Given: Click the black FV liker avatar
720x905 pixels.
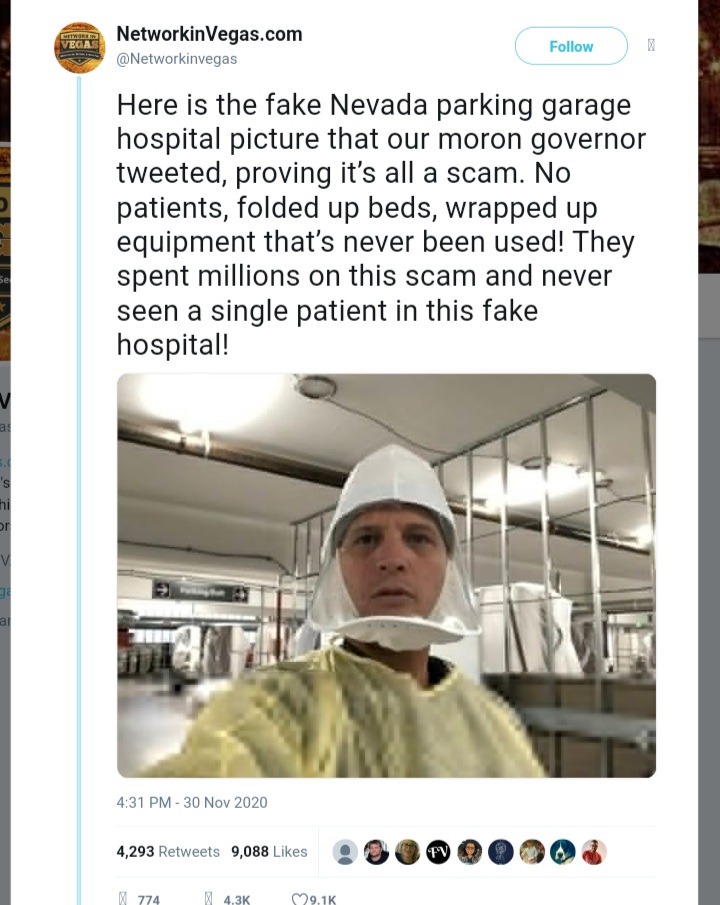Looking at the screenshot, I should [439, 852].
